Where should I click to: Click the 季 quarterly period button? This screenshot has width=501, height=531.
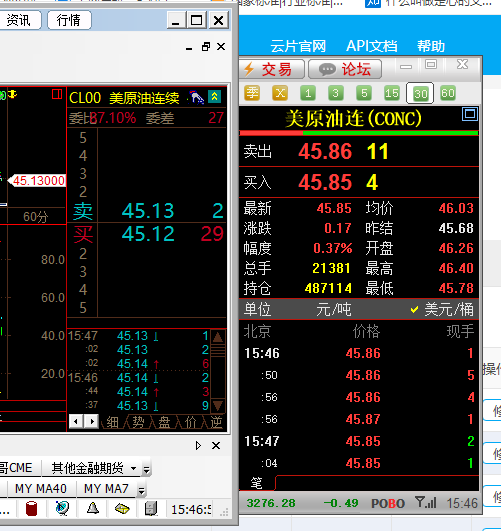tap(252, 93)
